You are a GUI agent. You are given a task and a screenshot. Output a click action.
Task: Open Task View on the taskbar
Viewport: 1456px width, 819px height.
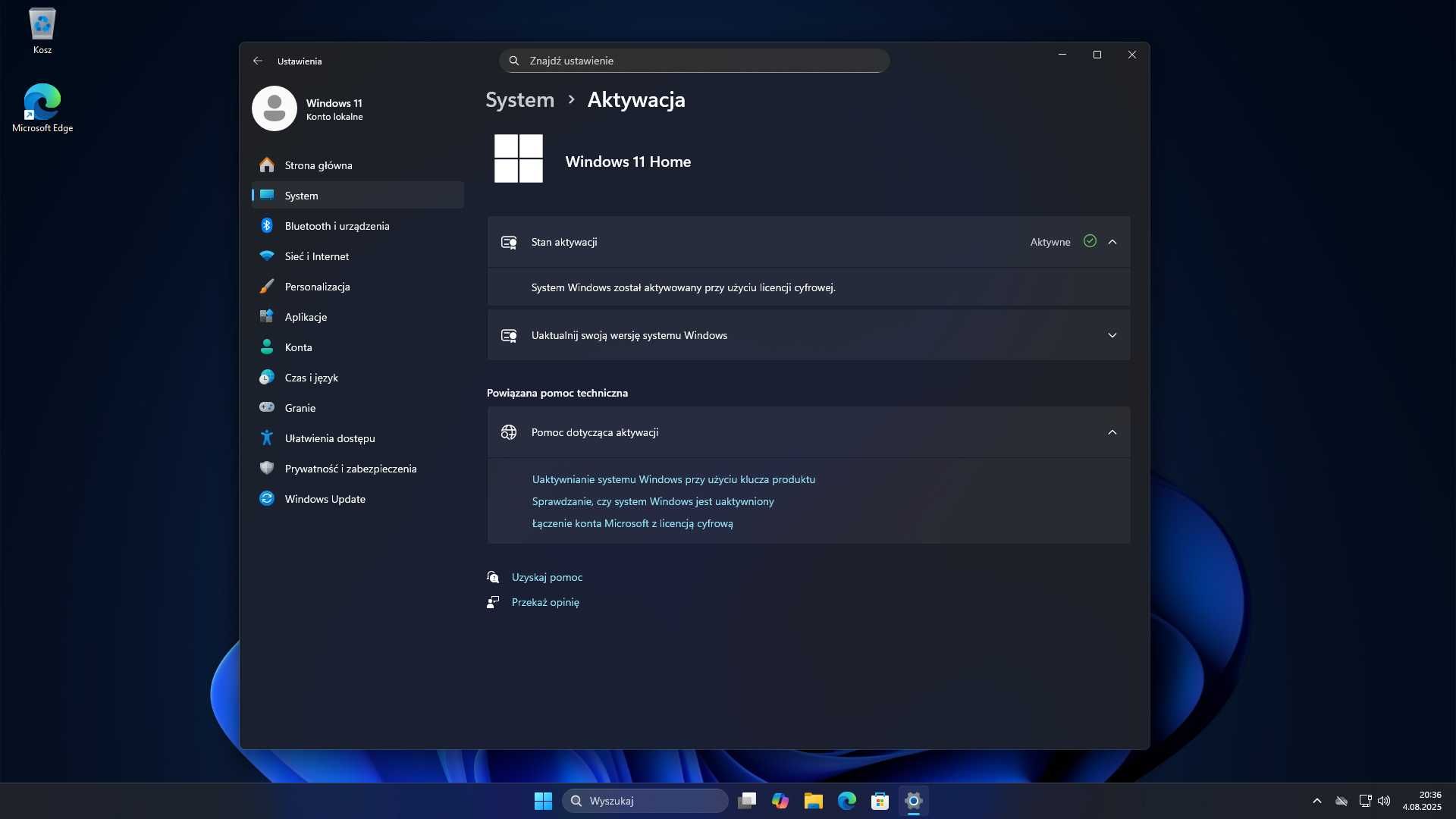747,801
